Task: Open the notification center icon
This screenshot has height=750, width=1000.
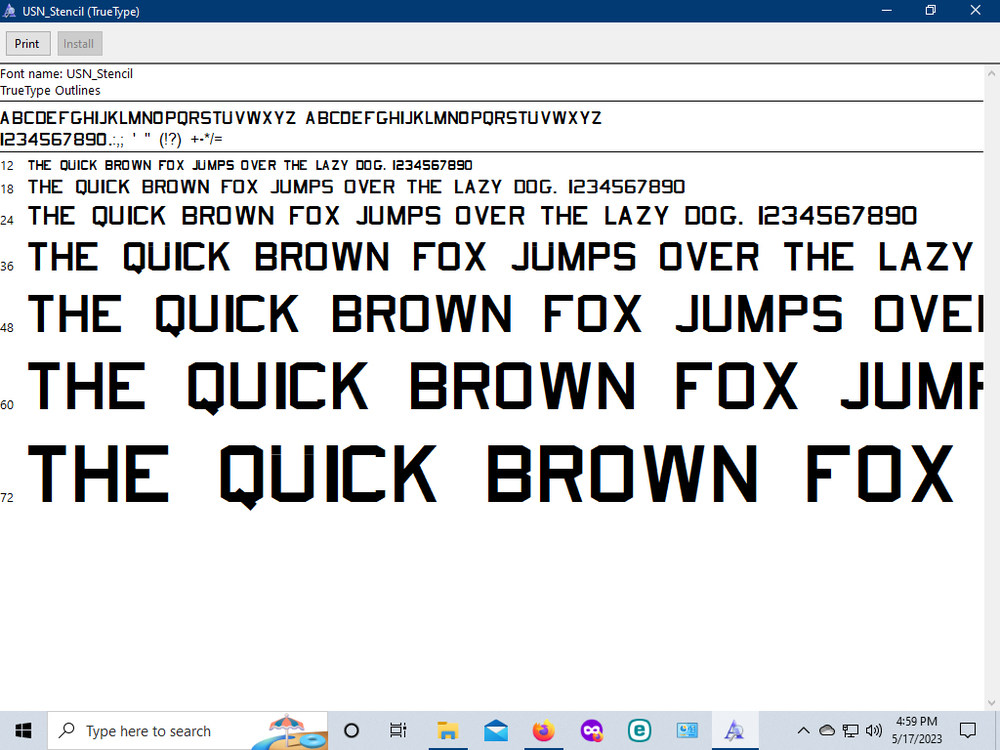Action: pyautogui.click(x=968, y=731)
